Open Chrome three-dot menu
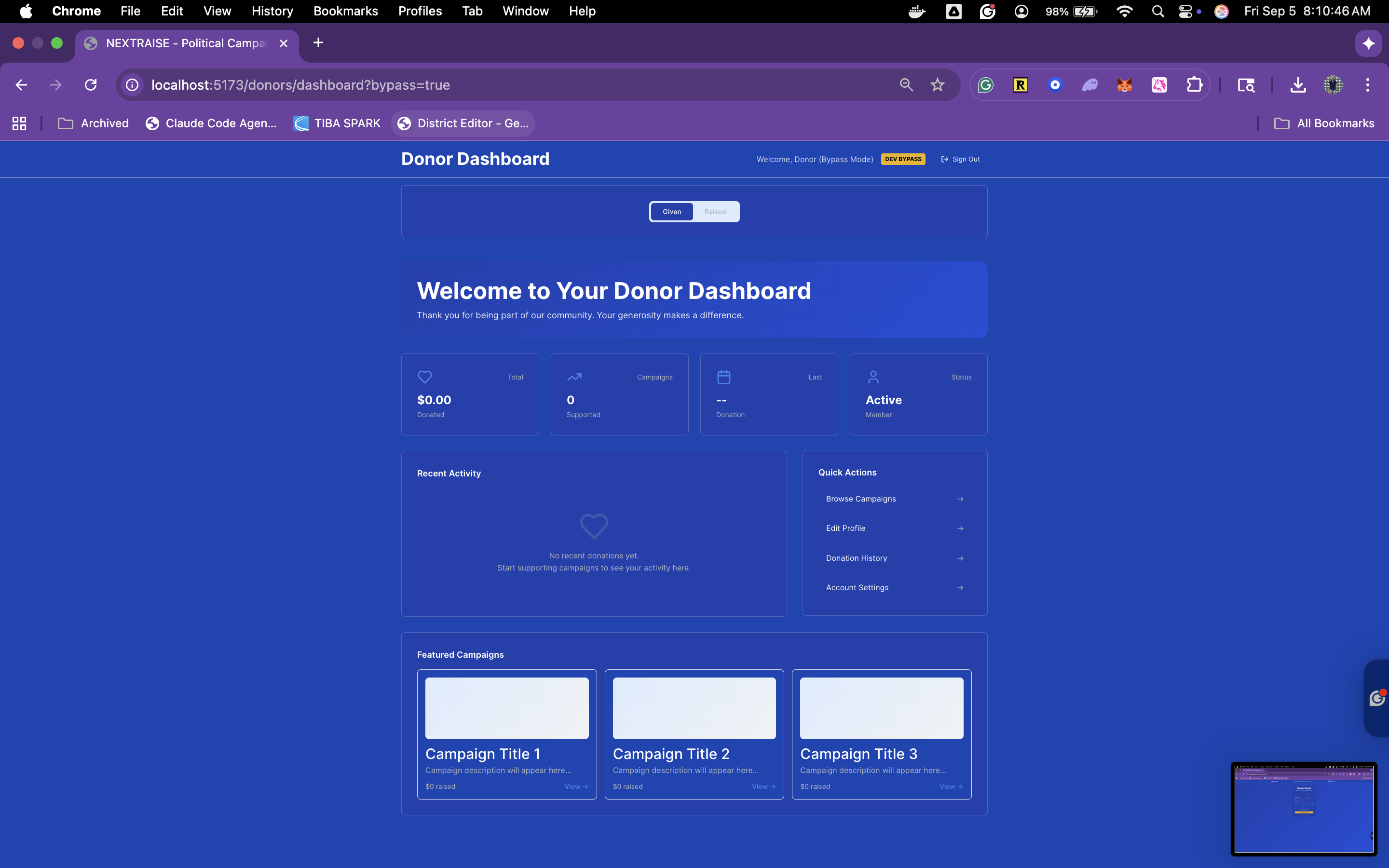This screenshot has width=1389, height=868. 1367,85
